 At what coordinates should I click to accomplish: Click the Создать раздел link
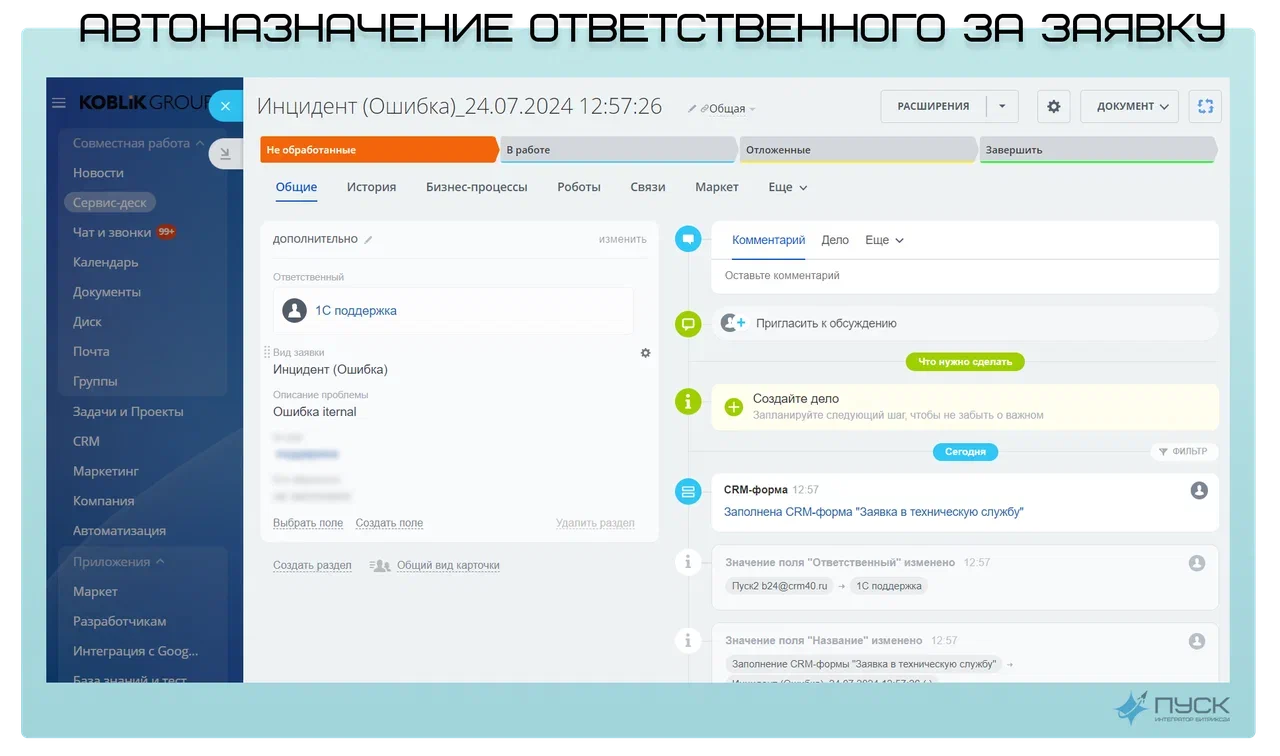[x=312, y=565]
